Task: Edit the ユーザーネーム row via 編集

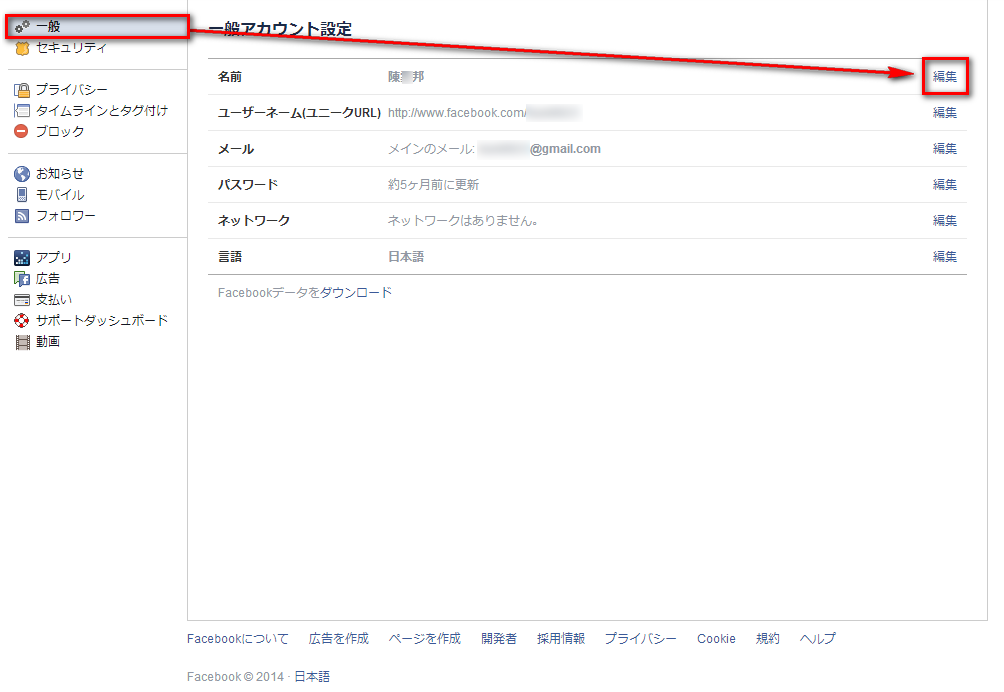Action: 944,113
